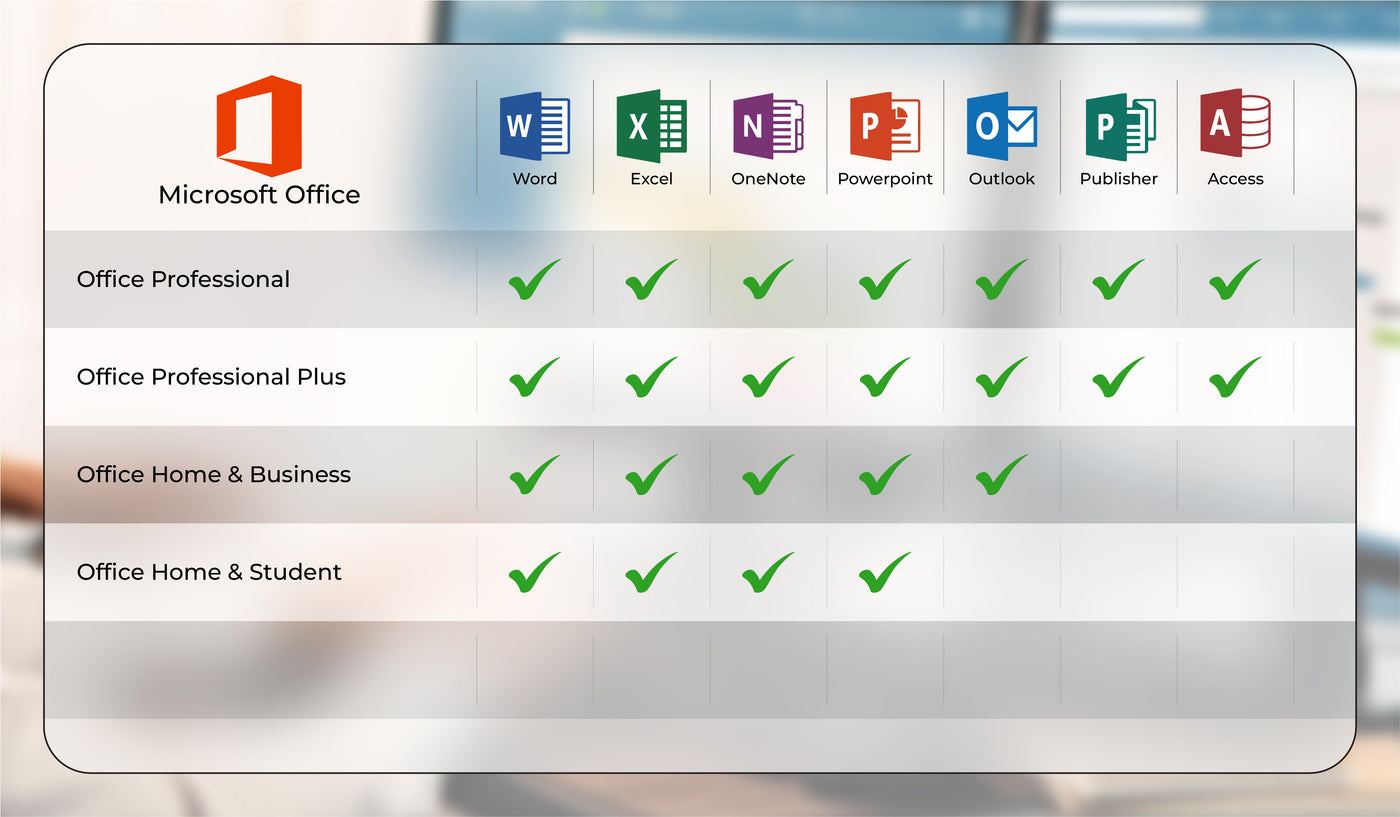The image size is (1400, 817).
Task: Click the Powerpoint checkmark for Home & Student
Action: coord(885,572)
